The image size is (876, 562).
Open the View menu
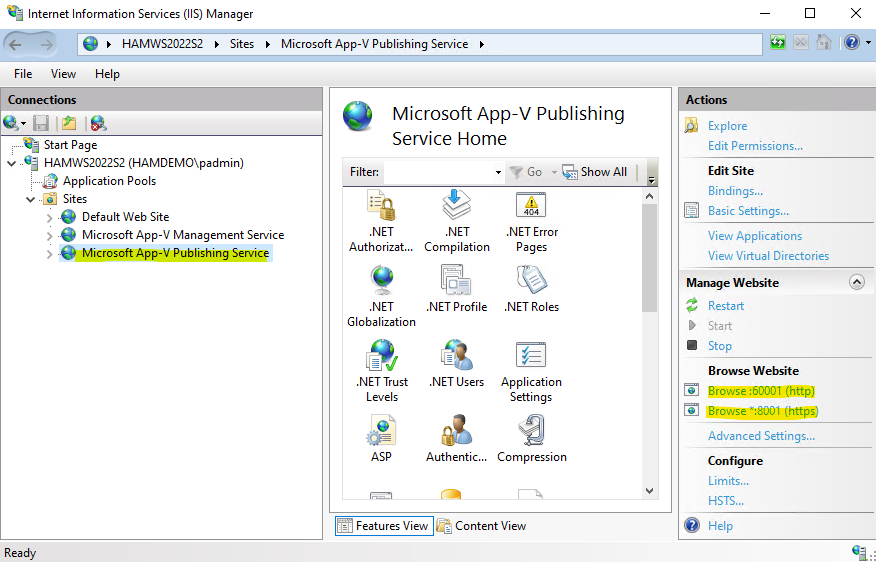point(63,74)
